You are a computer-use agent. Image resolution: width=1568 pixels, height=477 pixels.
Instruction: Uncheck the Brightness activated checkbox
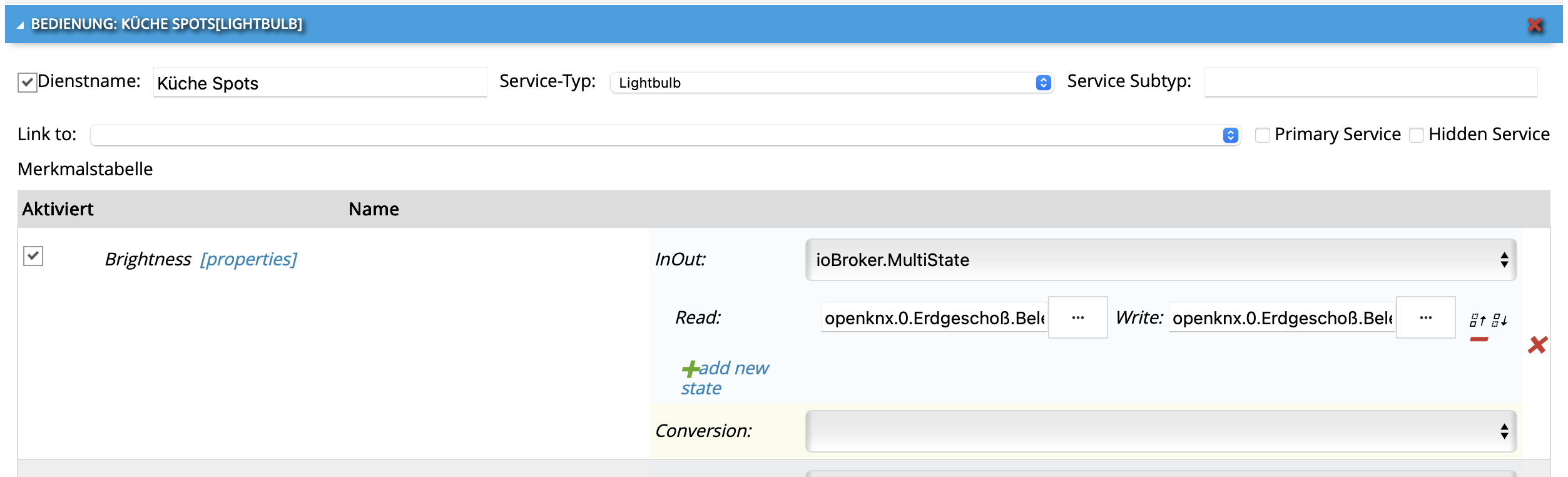pyautogui.click(x=33, y=255)
